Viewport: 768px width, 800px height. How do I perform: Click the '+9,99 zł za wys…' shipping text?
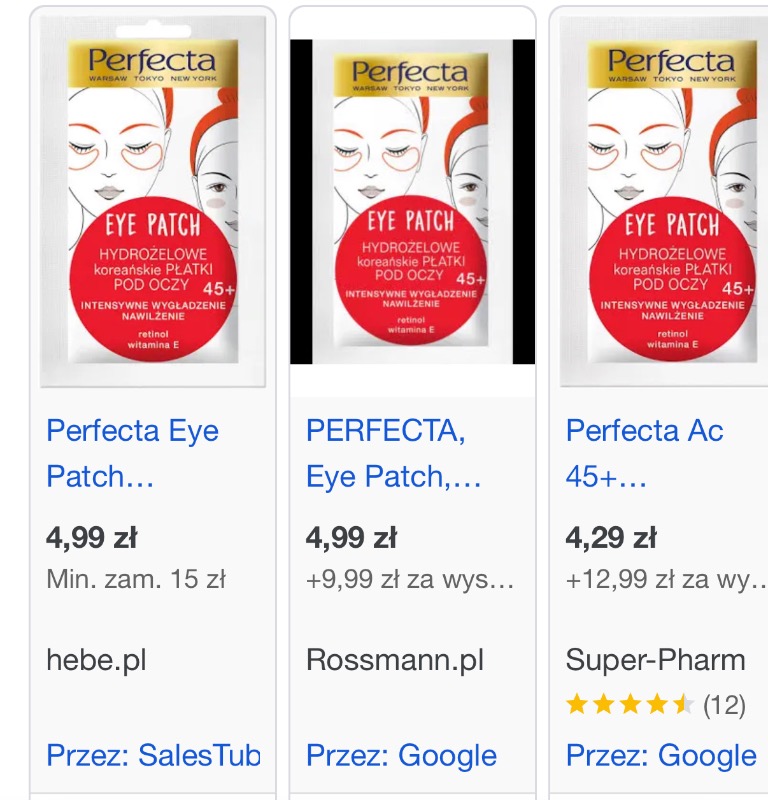pyautogui.click(x=410, y=579)
